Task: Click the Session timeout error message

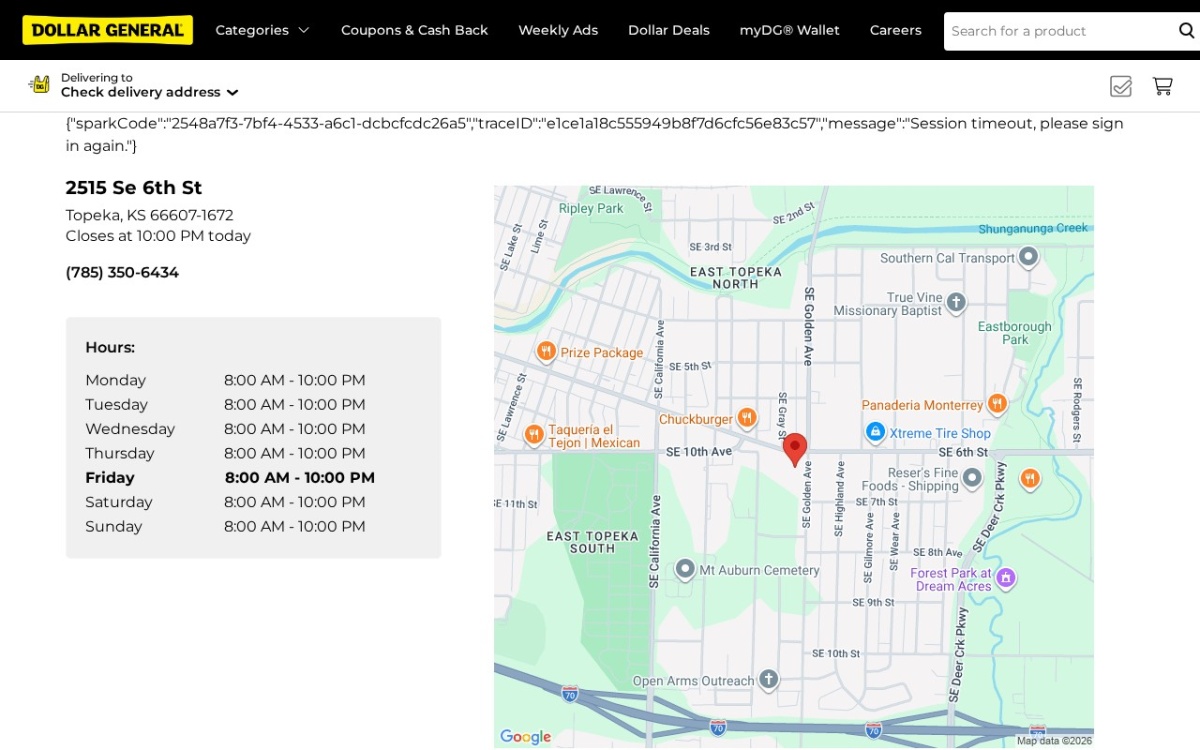Action: (x=595, y=134)
